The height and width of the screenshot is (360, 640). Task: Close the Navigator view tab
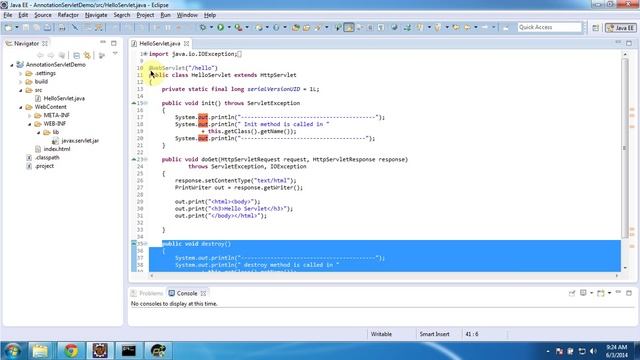click(x=45, y=43)
